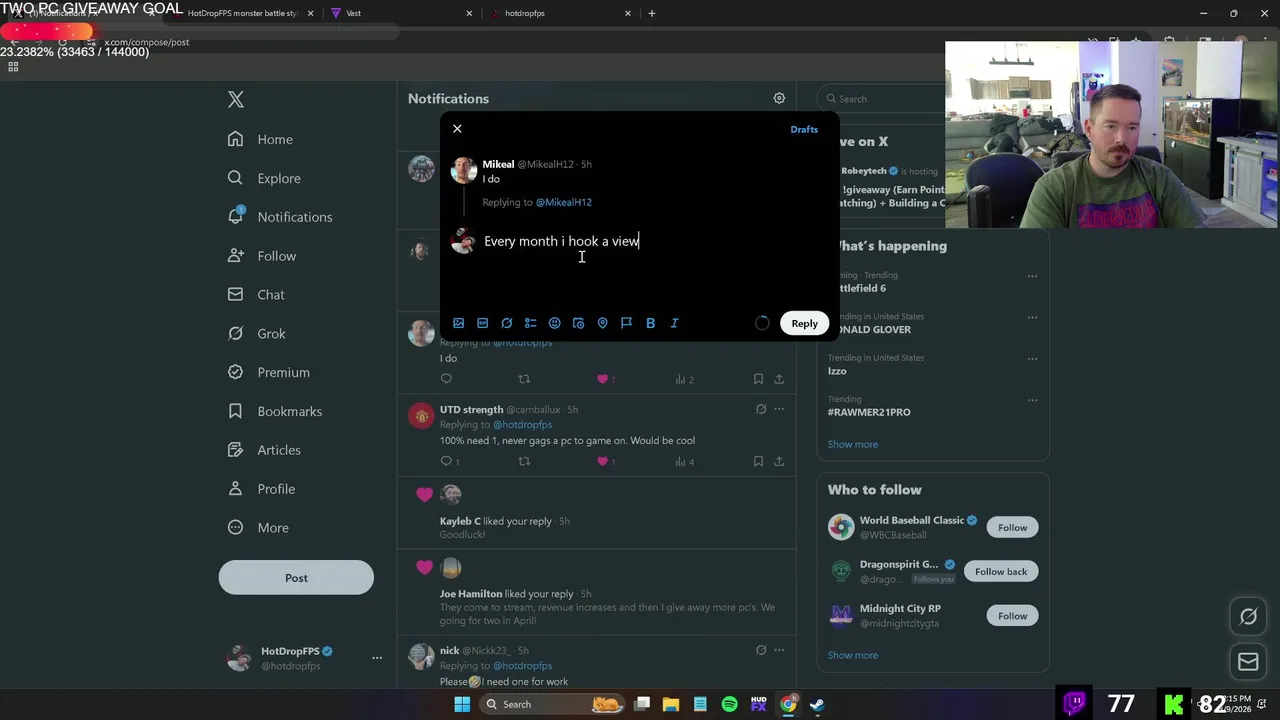Viewport: 1280px width, 720px height.
Task: Open Grok in sidebar
Action: (x=257, y=334)
